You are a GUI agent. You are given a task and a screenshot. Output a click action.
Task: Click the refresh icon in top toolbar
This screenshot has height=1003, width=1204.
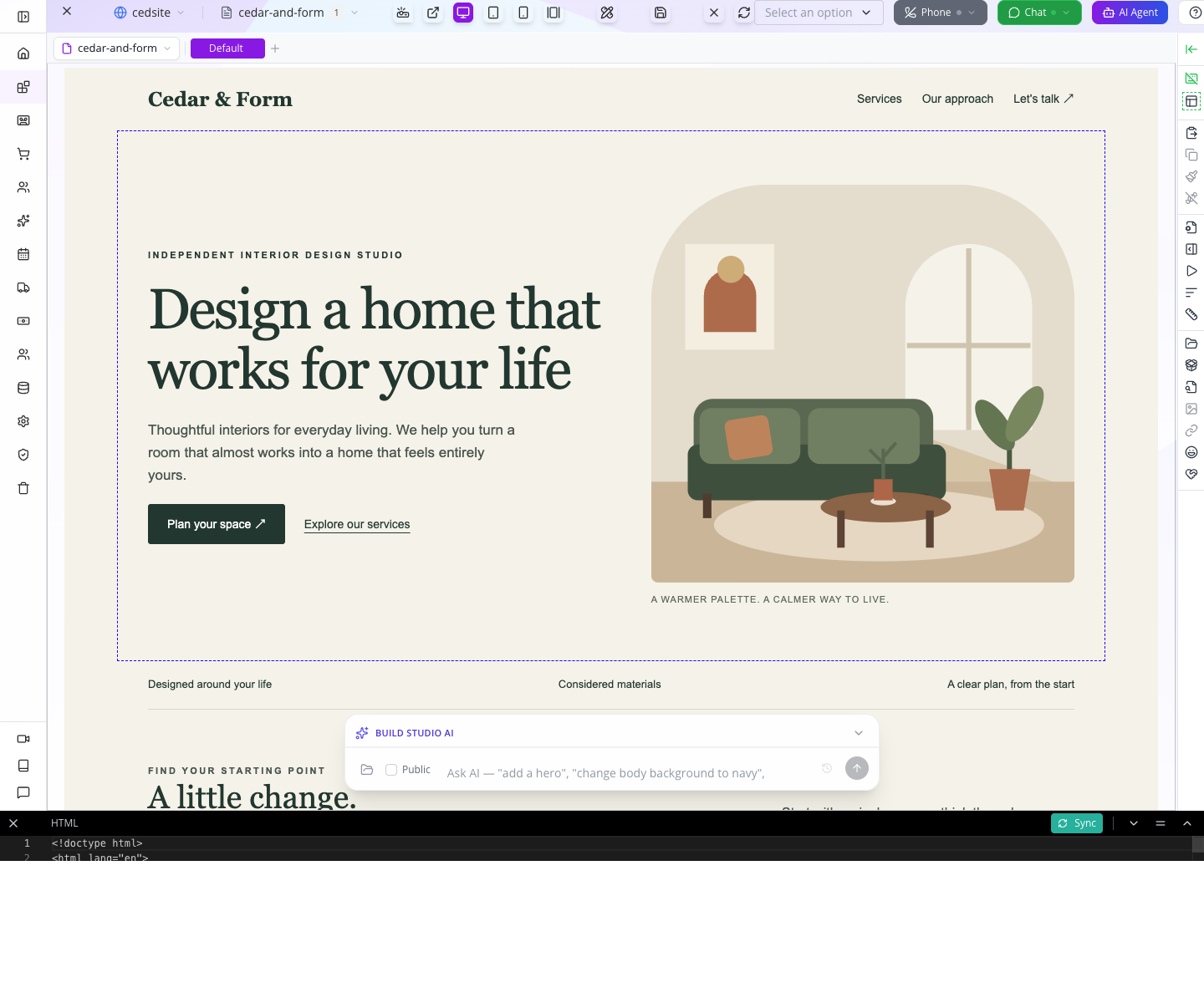744,13
